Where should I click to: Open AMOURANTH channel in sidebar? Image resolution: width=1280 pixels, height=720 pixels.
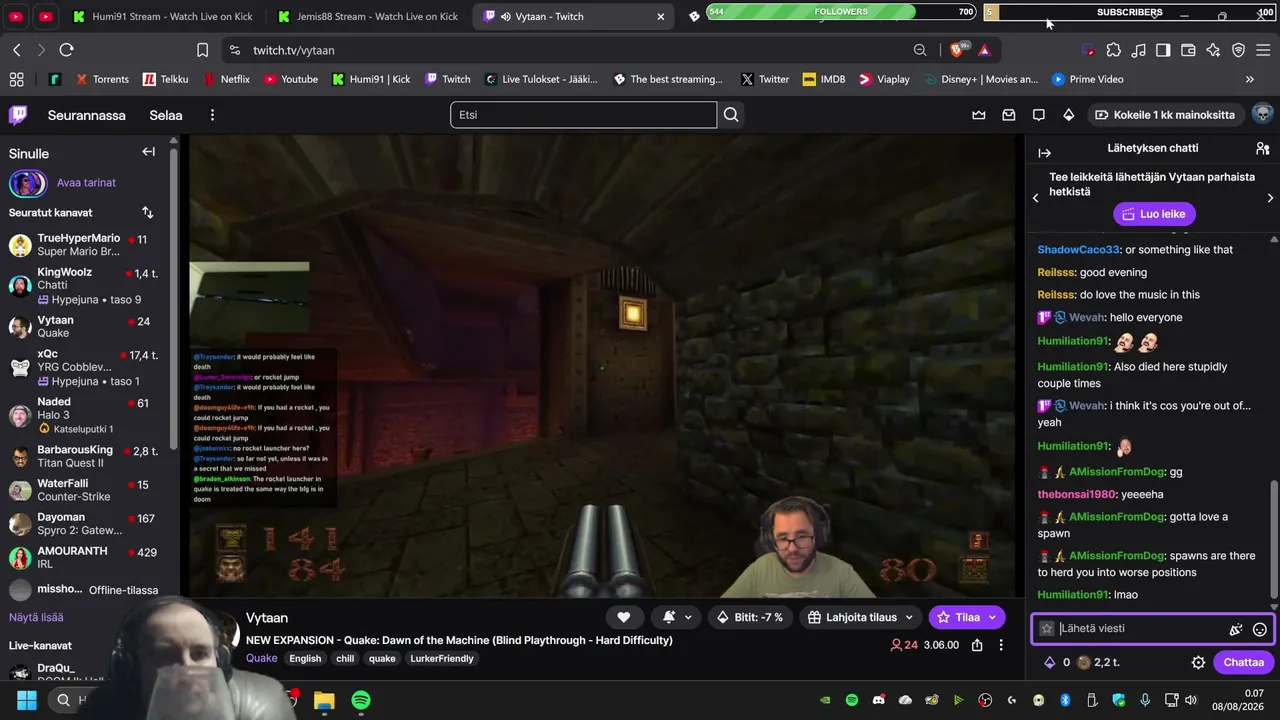88,558
